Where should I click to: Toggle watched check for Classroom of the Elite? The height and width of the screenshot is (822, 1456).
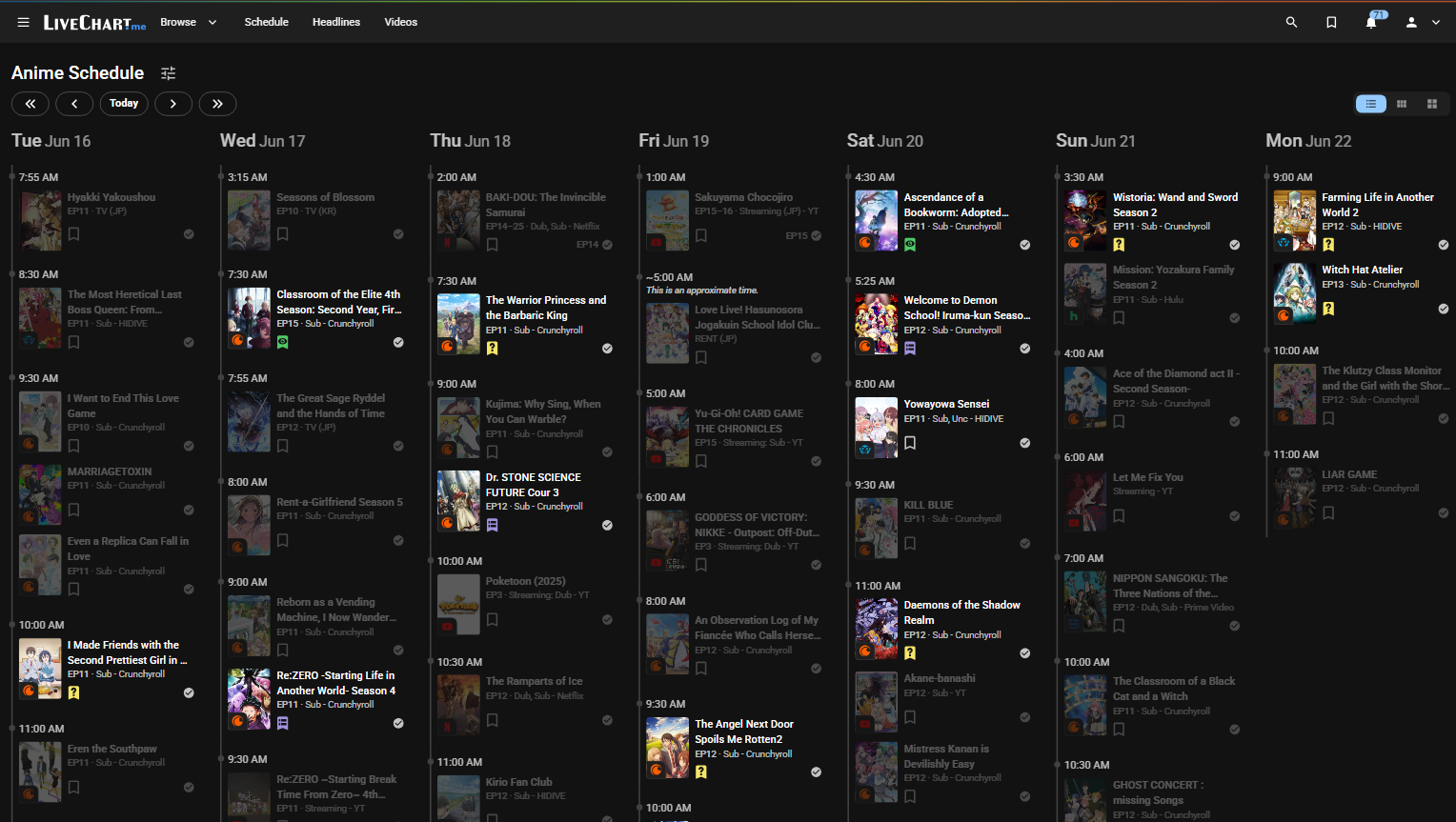coord(398,343)
